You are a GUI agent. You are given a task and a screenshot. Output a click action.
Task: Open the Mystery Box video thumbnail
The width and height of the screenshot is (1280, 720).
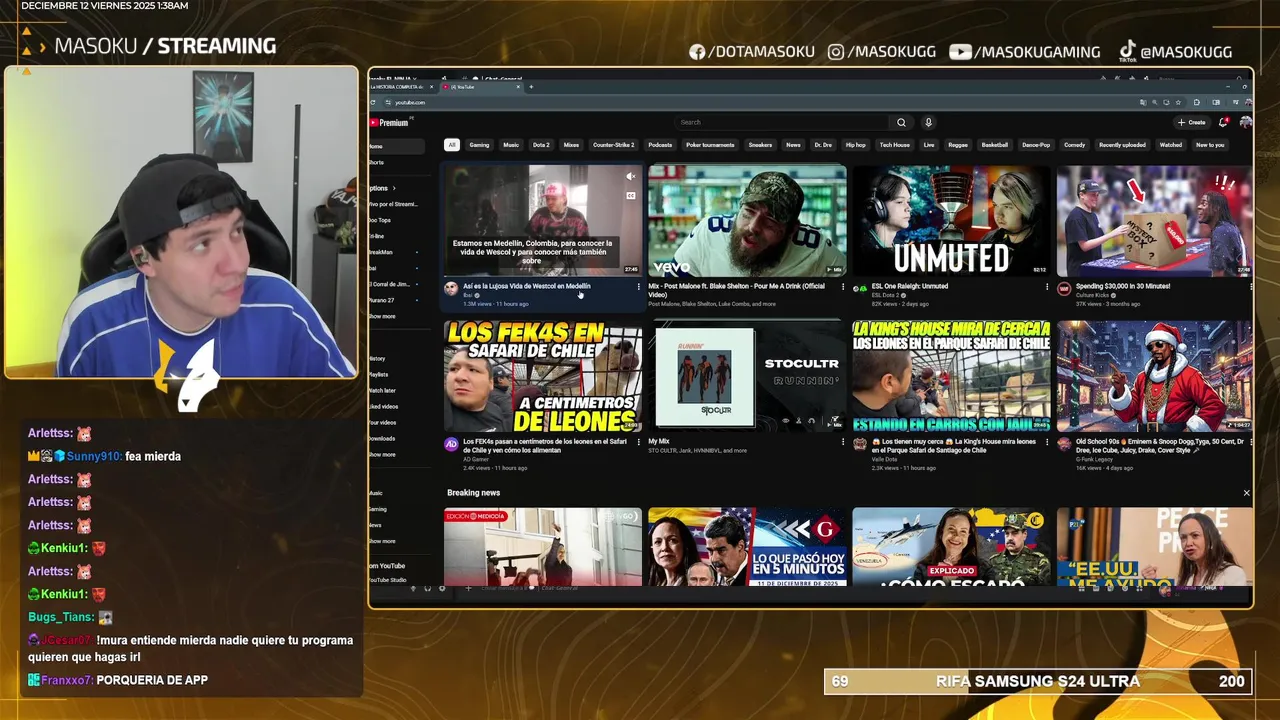click(1155, 221)
